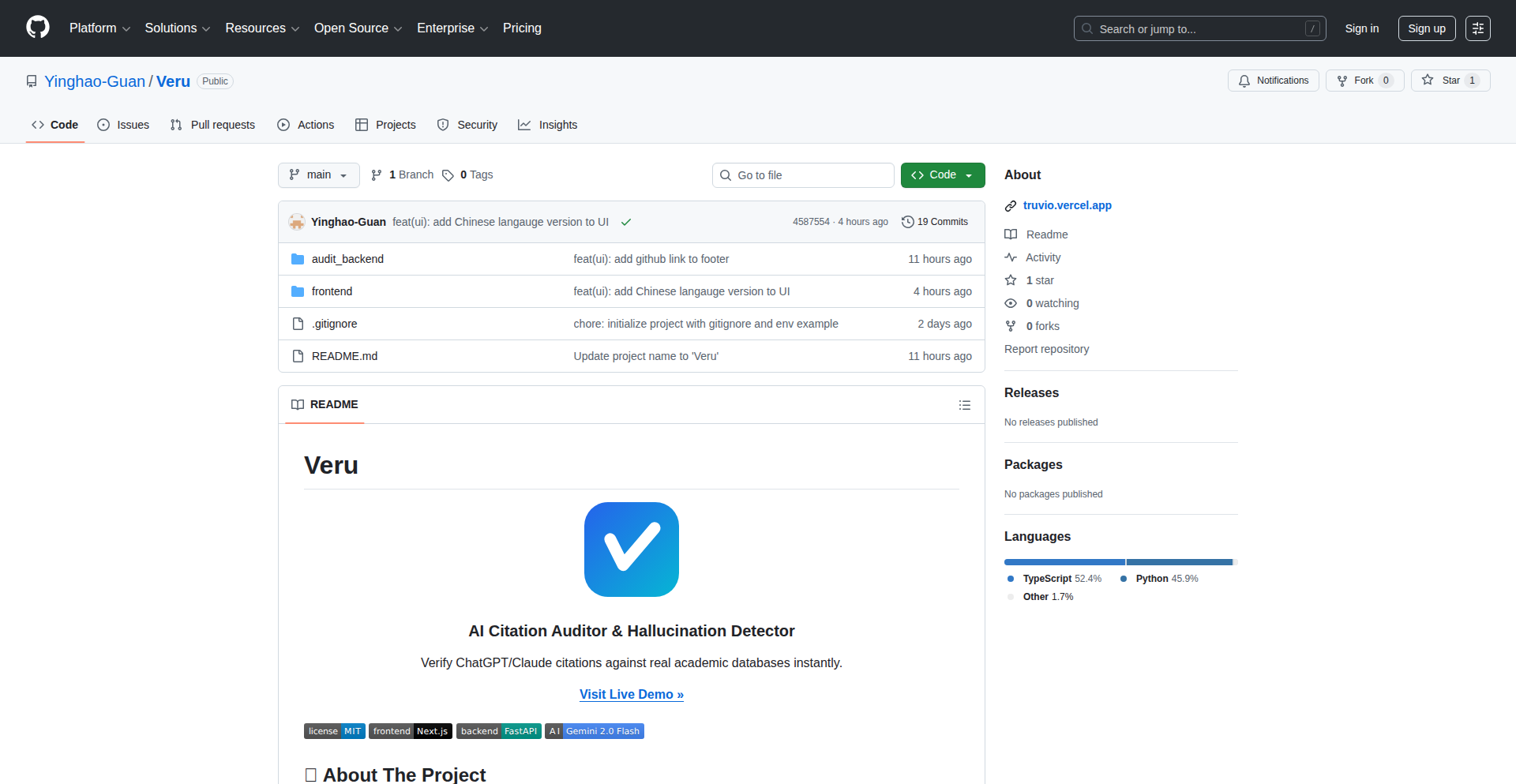
Task: Switch to the Actions tab
Action: [306, 125]
